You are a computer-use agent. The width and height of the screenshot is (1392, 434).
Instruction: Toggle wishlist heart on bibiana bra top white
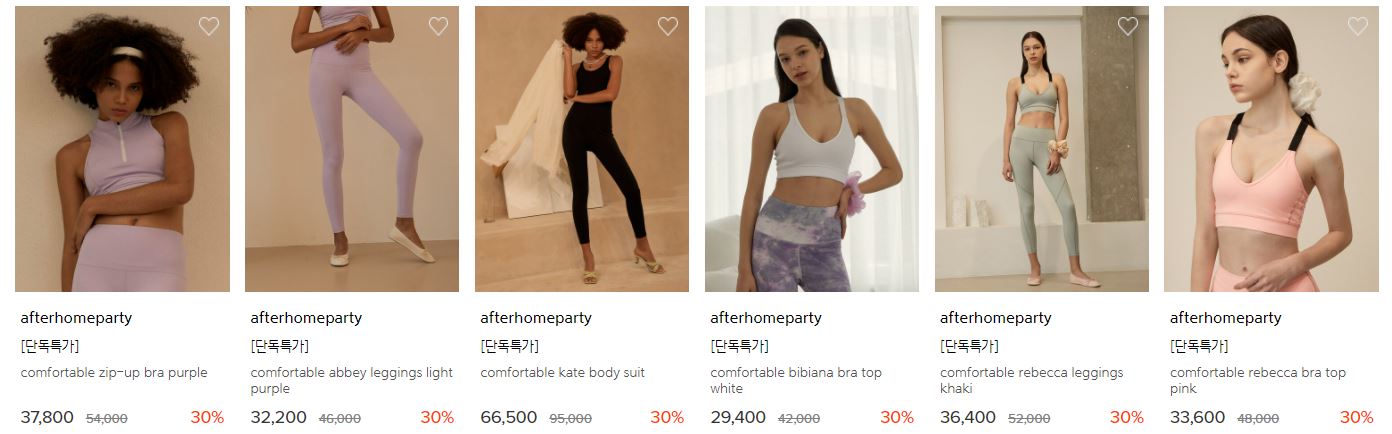coord(898,27)
